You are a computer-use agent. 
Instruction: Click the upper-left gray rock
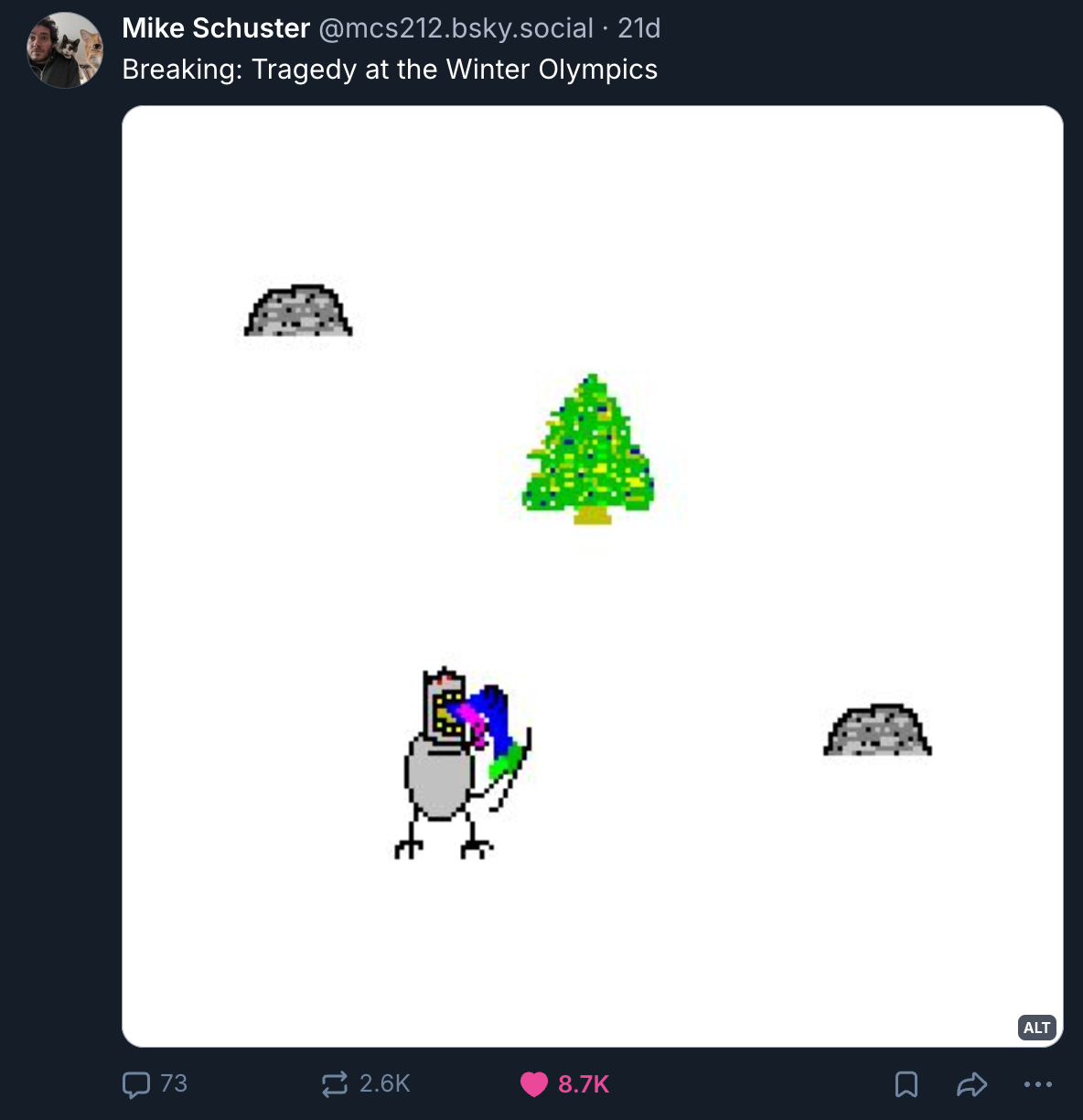click(298, 312)
